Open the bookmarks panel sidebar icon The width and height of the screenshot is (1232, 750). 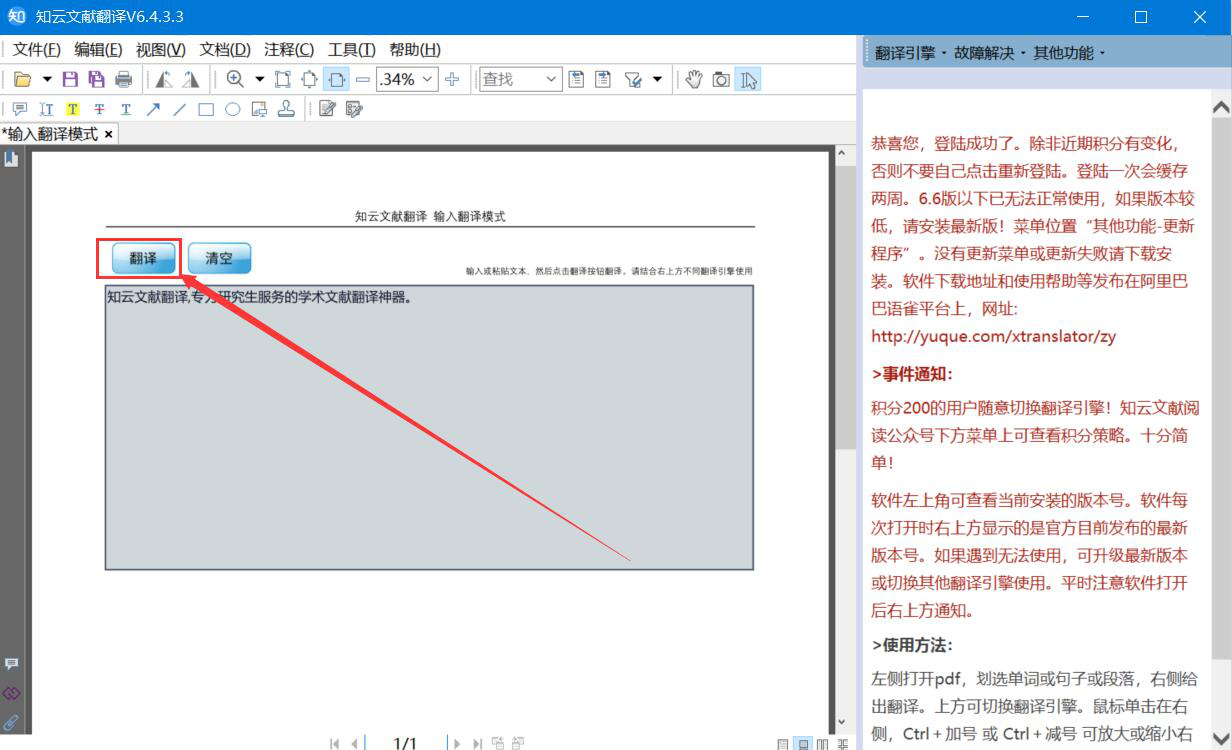11,159
